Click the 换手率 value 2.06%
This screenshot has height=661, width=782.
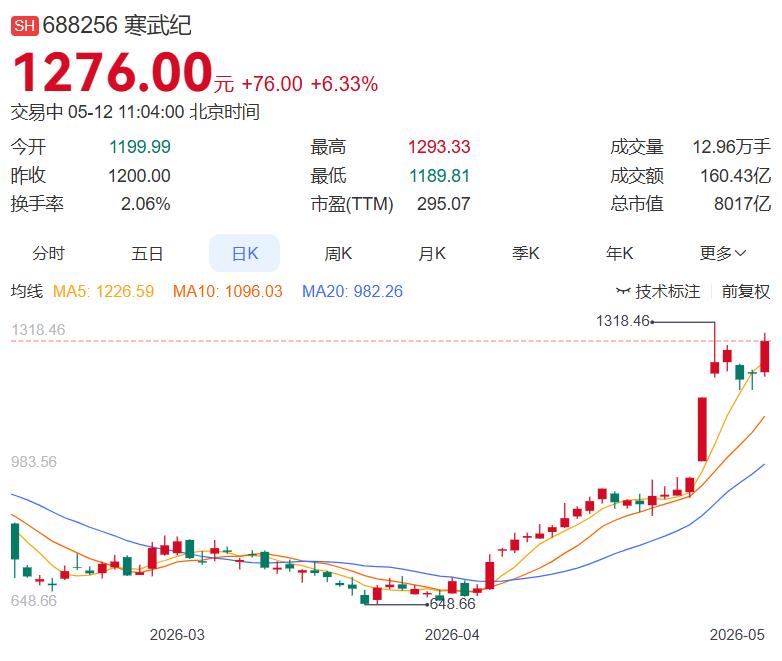[x=146, y=204]
